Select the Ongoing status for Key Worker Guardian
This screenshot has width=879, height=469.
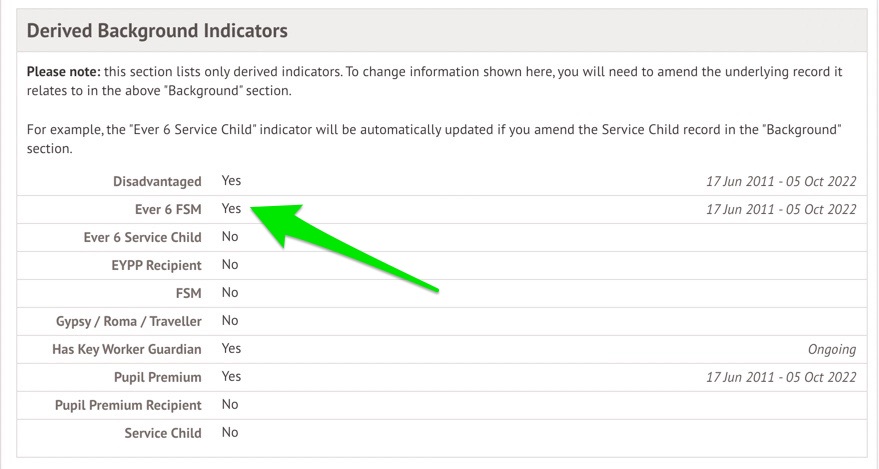[x=831, y=350]
